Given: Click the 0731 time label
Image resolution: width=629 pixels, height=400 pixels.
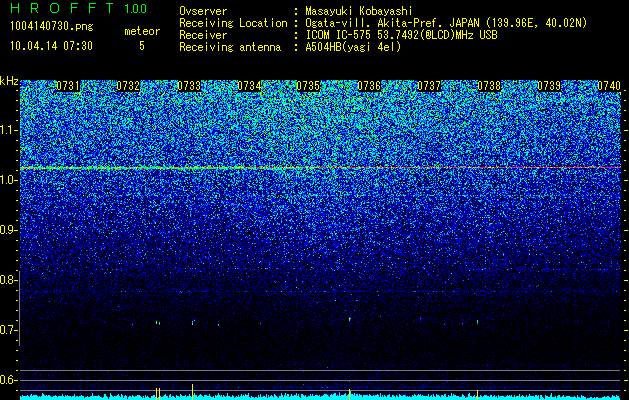Looking at the screenshot, I should click(x=68, y=86).
